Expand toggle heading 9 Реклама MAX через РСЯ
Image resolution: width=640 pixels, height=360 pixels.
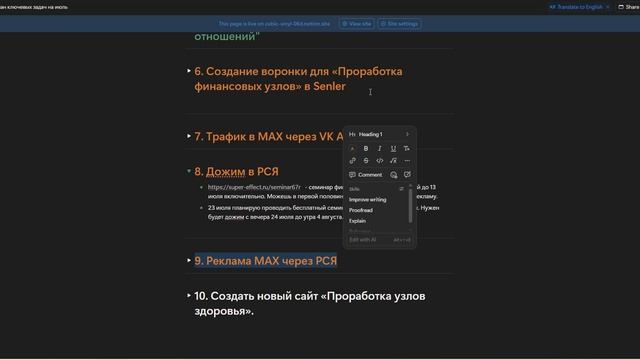point(189,260)
